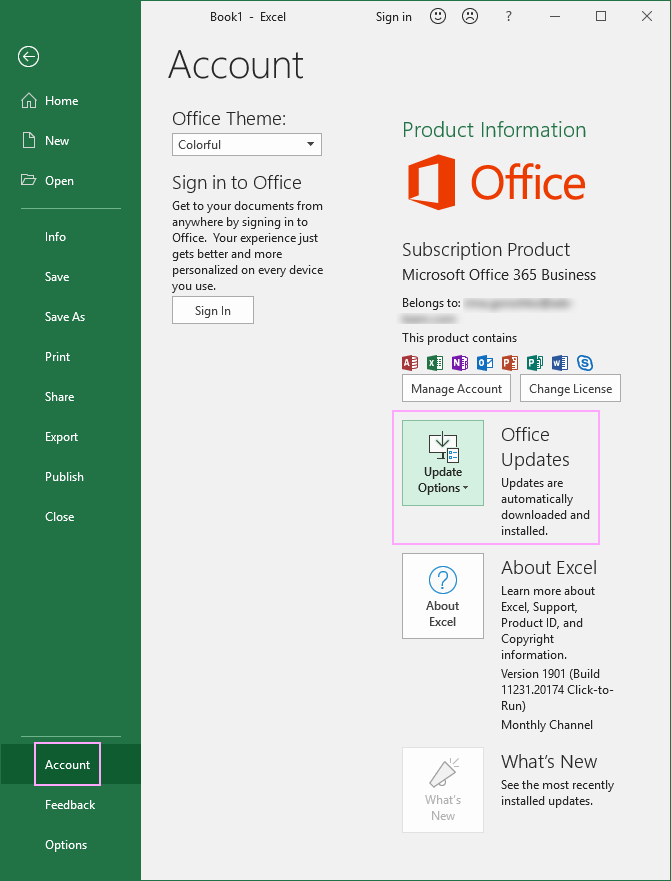The image size is (671, 881).
Task: Open About Excel information
Action: coord(443,596)
